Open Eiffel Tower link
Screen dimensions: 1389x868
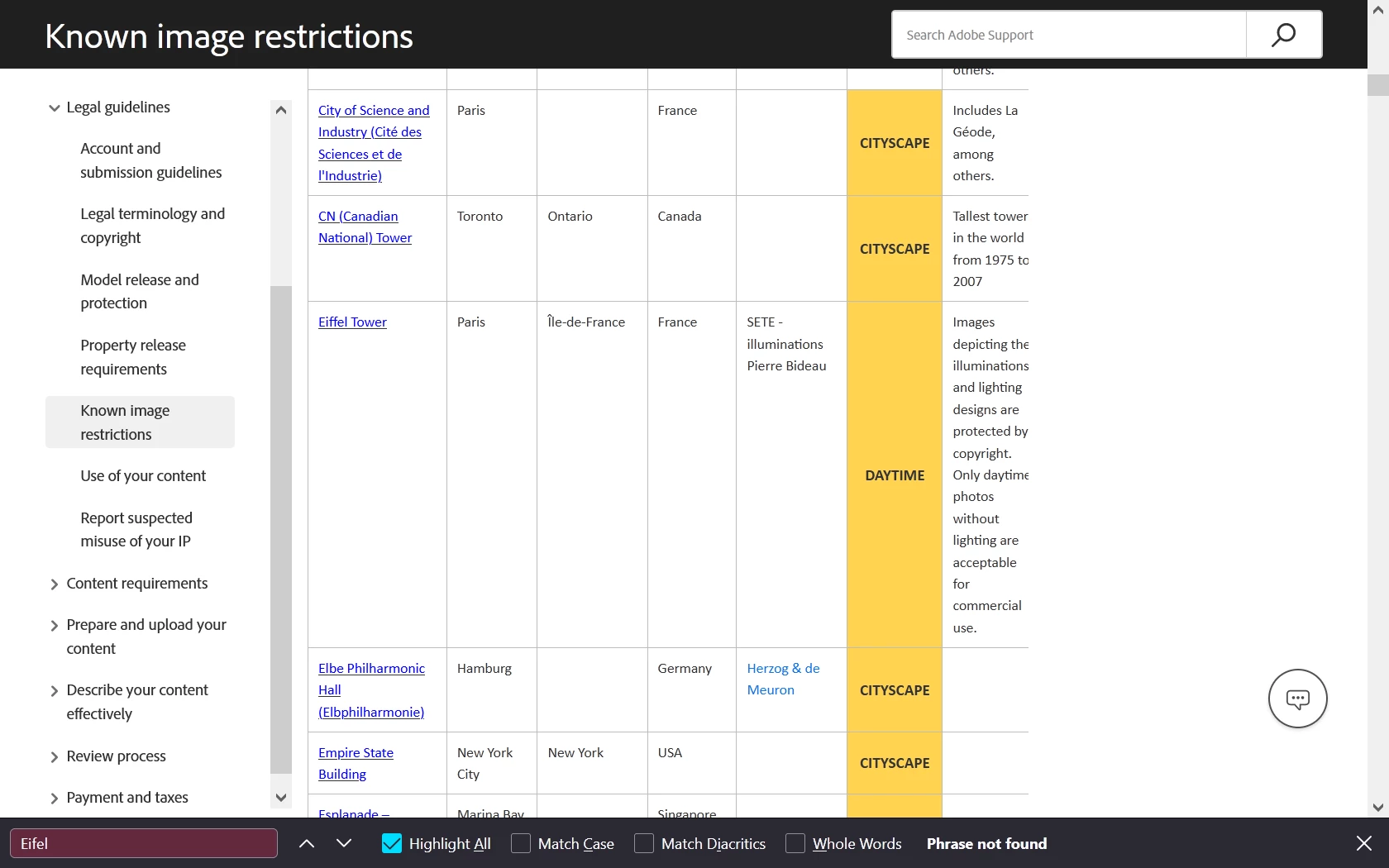pos(352,322)
